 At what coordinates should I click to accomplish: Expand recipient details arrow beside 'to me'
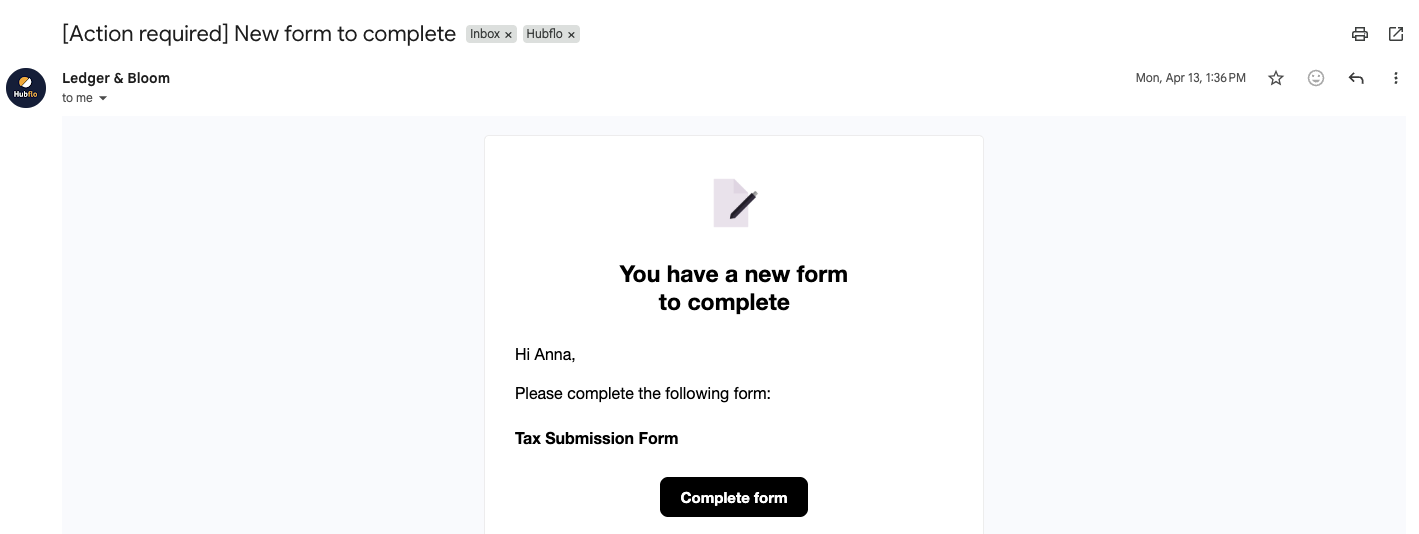[x=103, y=99]
